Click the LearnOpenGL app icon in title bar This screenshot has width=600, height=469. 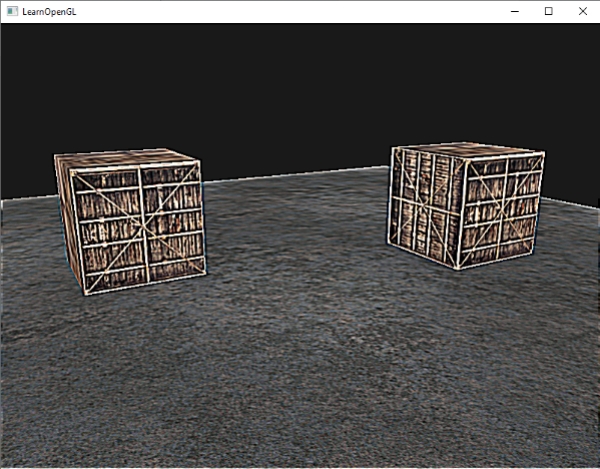tap(12, 11)
